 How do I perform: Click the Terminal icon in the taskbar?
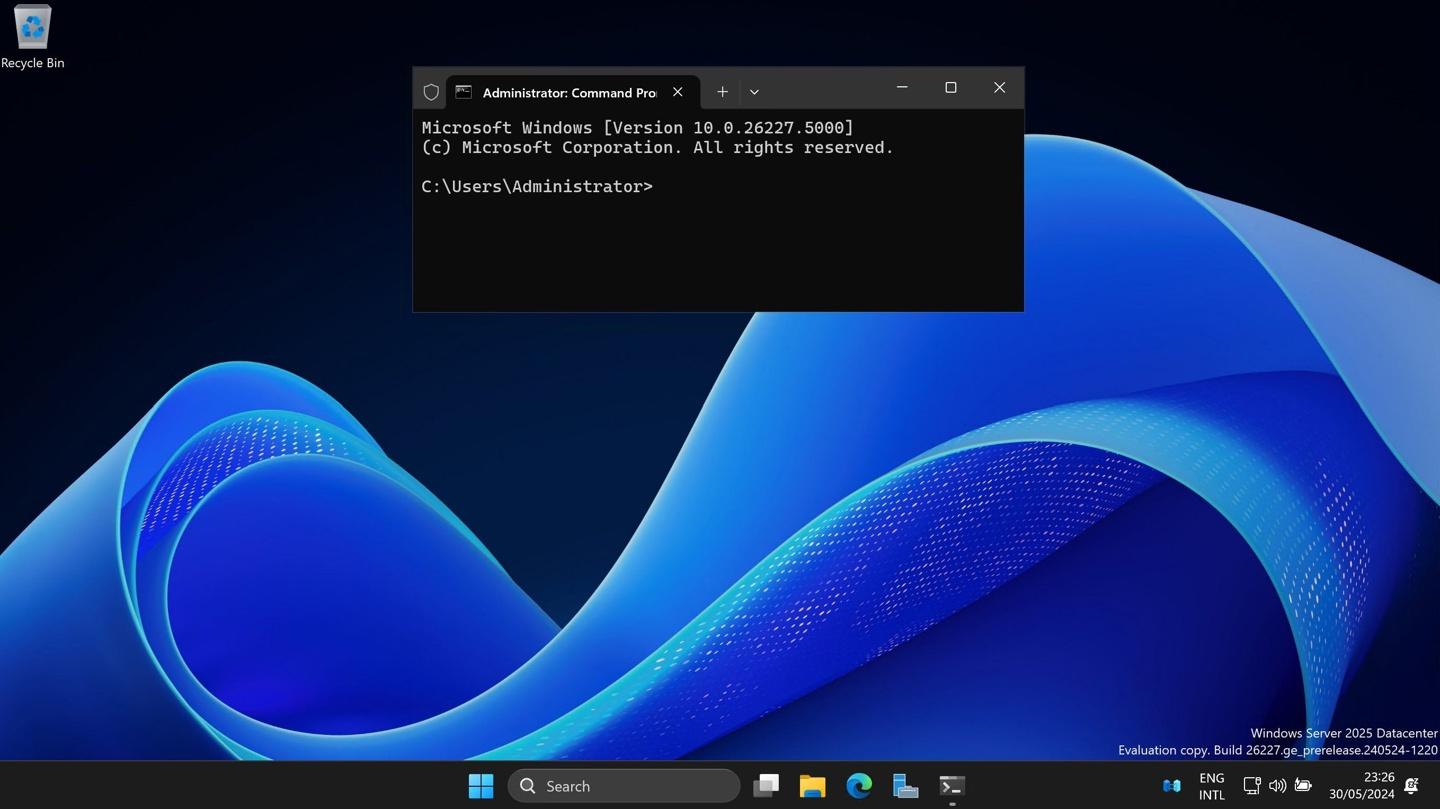952,786
